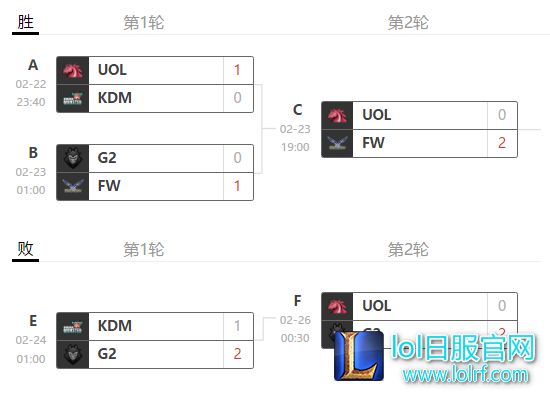
Task: Select the 胜 winners bracket tab
Action: point(25,22)
